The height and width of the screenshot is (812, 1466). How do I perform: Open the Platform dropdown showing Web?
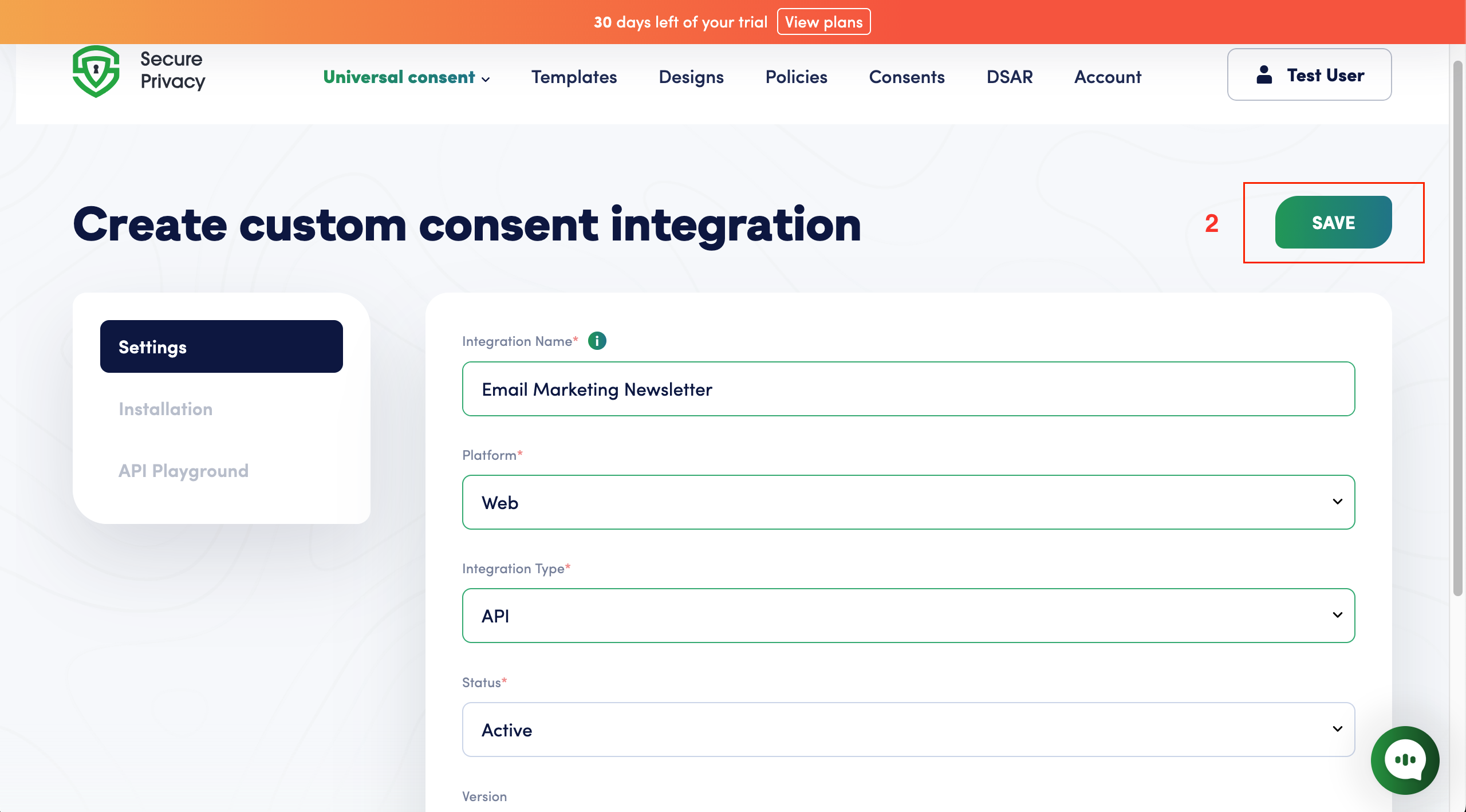pyautogui.click(x=908, y=502)
